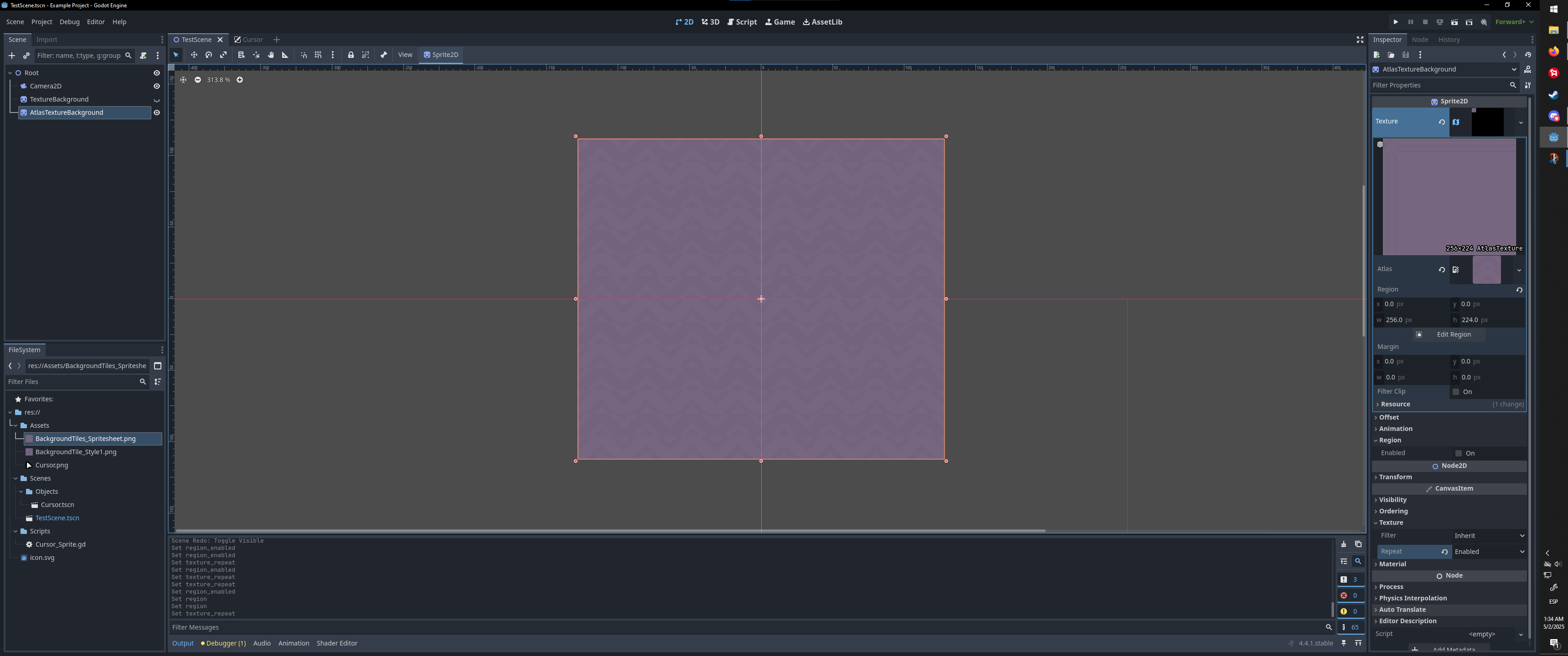Open object history clock icon in Inspector

coord(1528,55)
